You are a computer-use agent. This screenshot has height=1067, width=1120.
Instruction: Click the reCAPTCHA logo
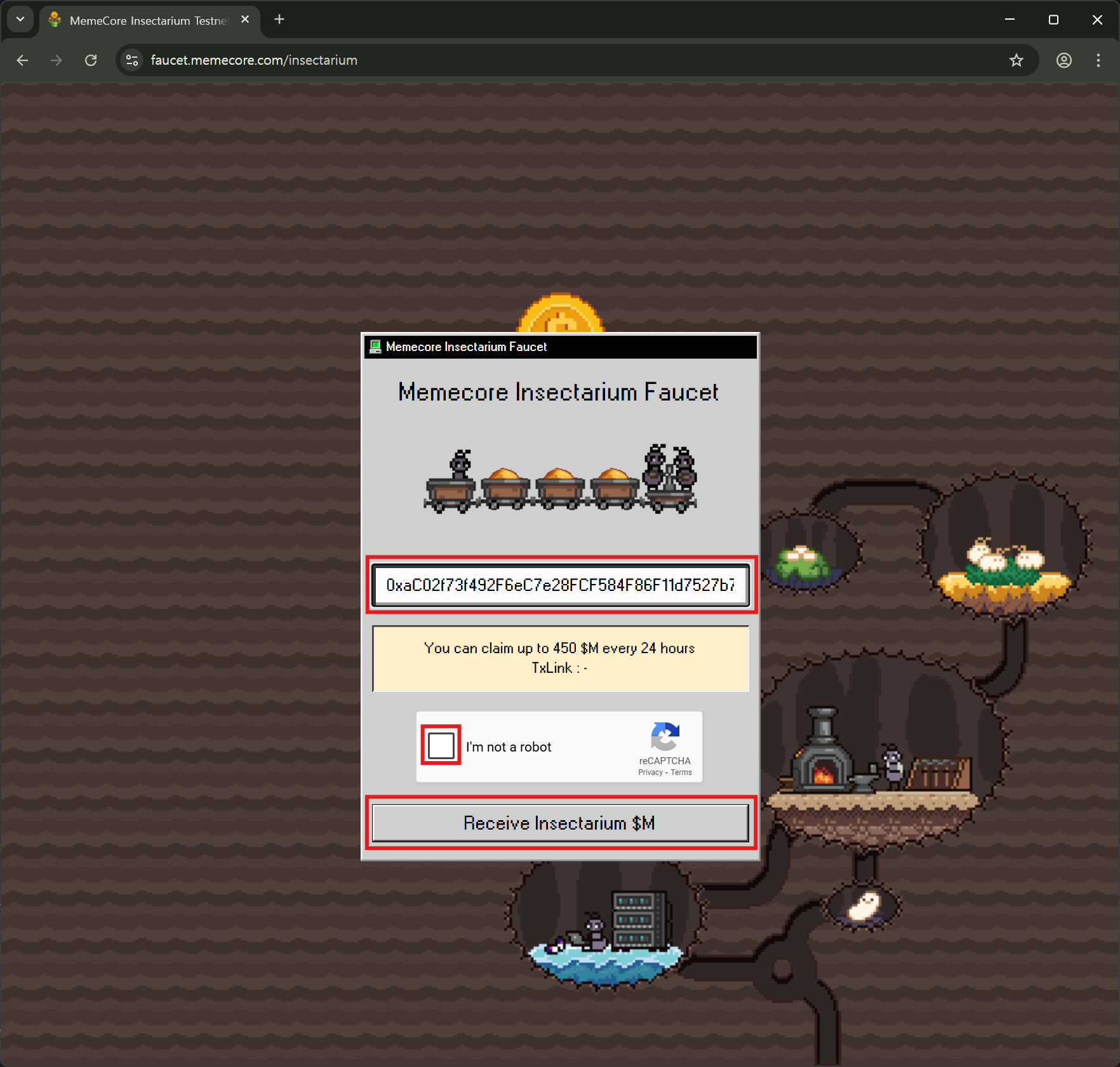pyautogui.click(x=665, y=736)
